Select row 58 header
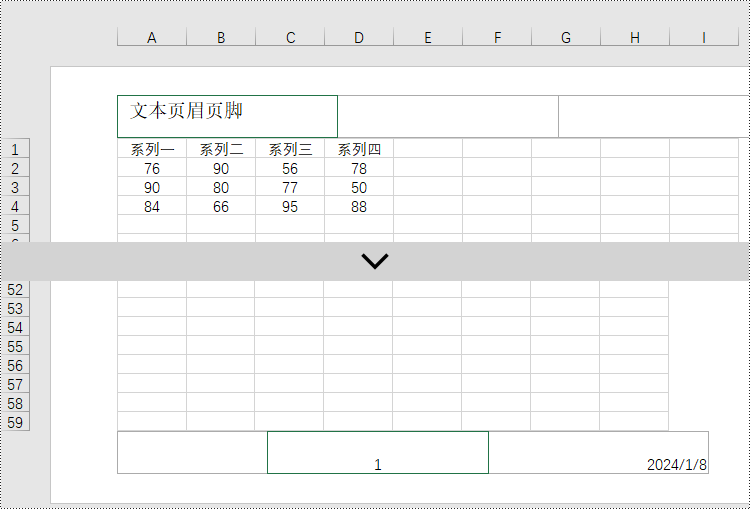 [x=15, y=403]
